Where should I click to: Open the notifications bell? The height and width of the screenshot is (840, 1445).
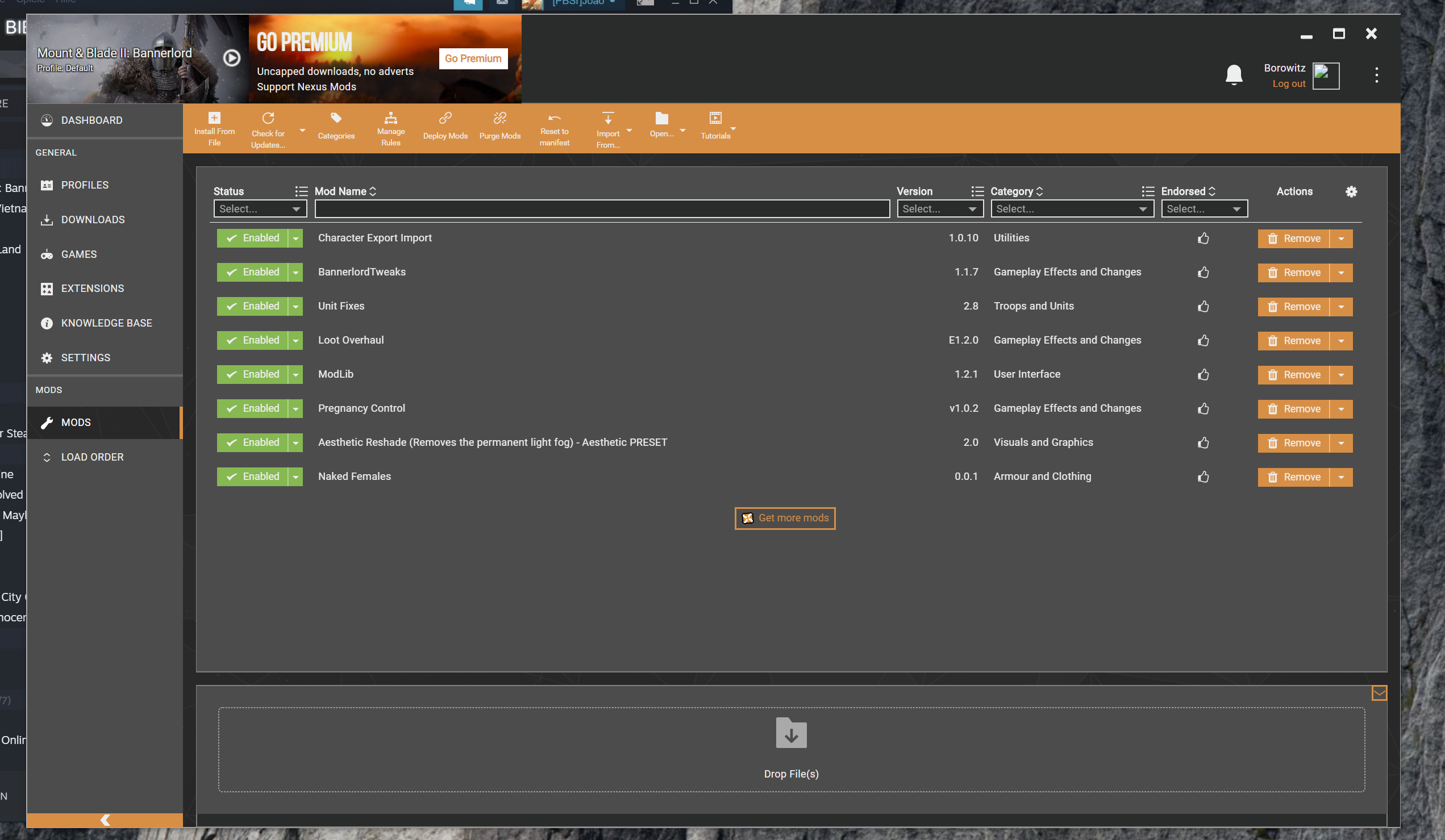coord(1234,75)
